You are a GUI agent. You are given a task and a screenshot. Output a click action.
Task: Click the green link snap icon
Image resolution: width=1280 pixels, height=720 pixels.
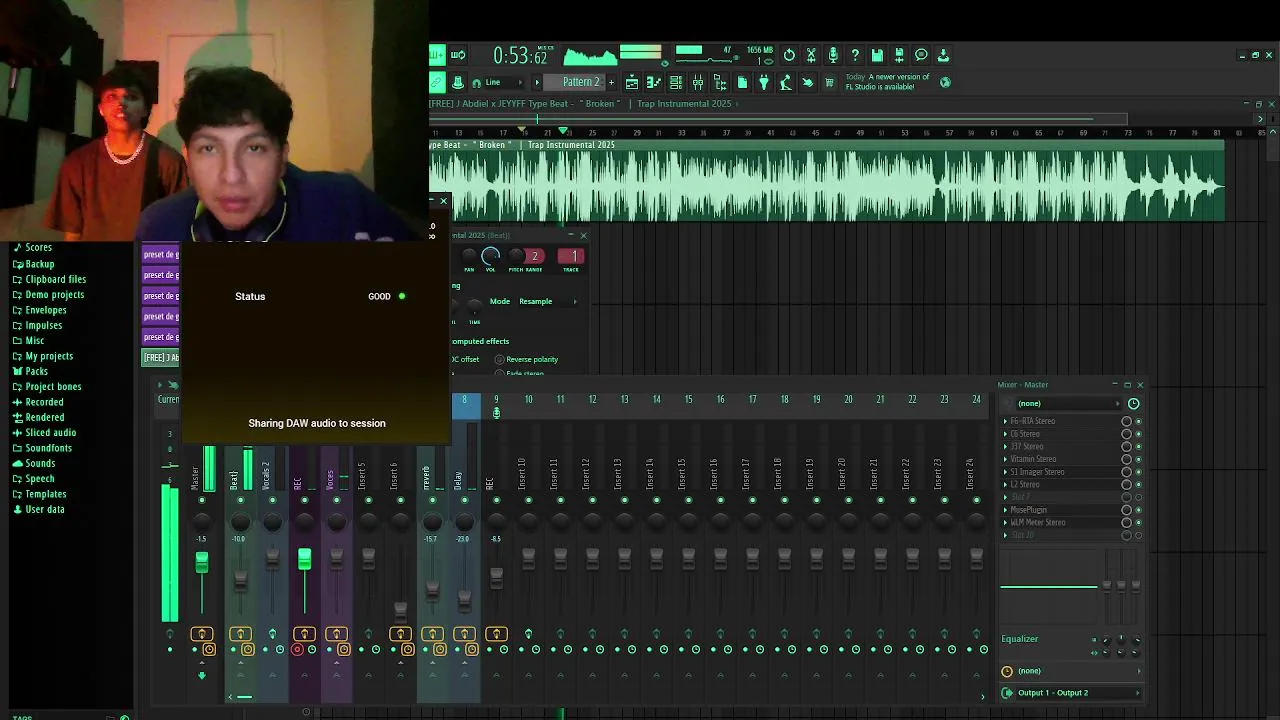pos(438,82)
